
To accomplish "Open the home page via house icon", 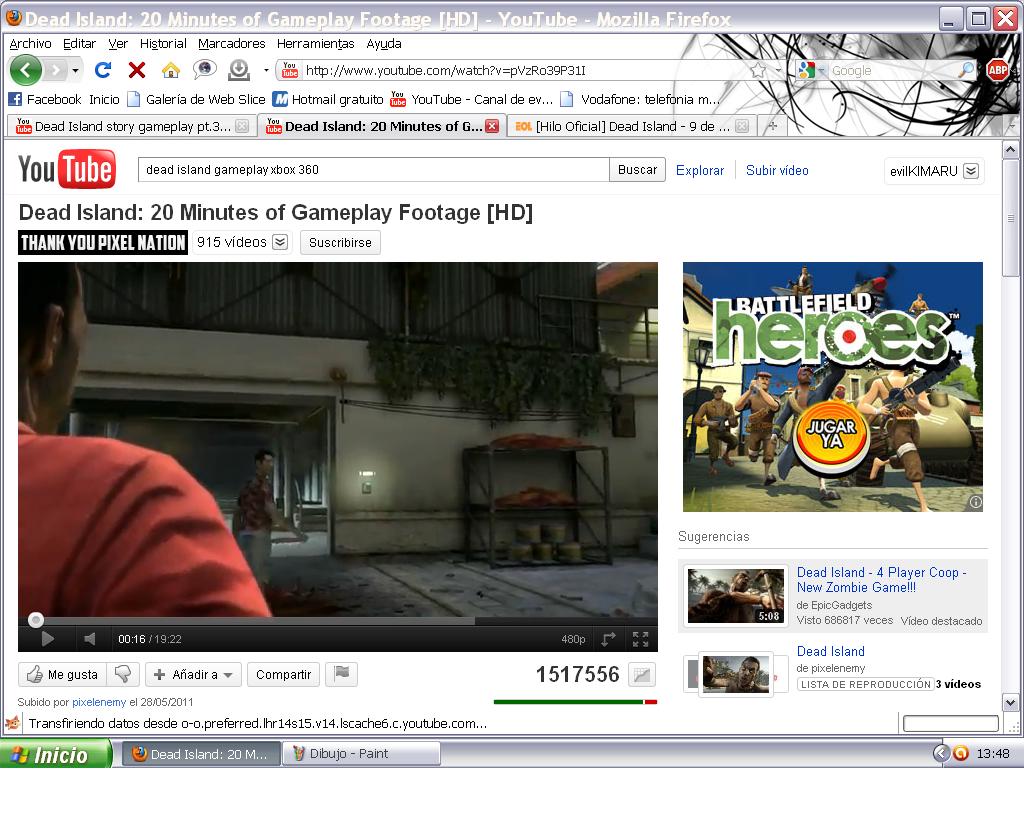I will [x=170, y=70].
